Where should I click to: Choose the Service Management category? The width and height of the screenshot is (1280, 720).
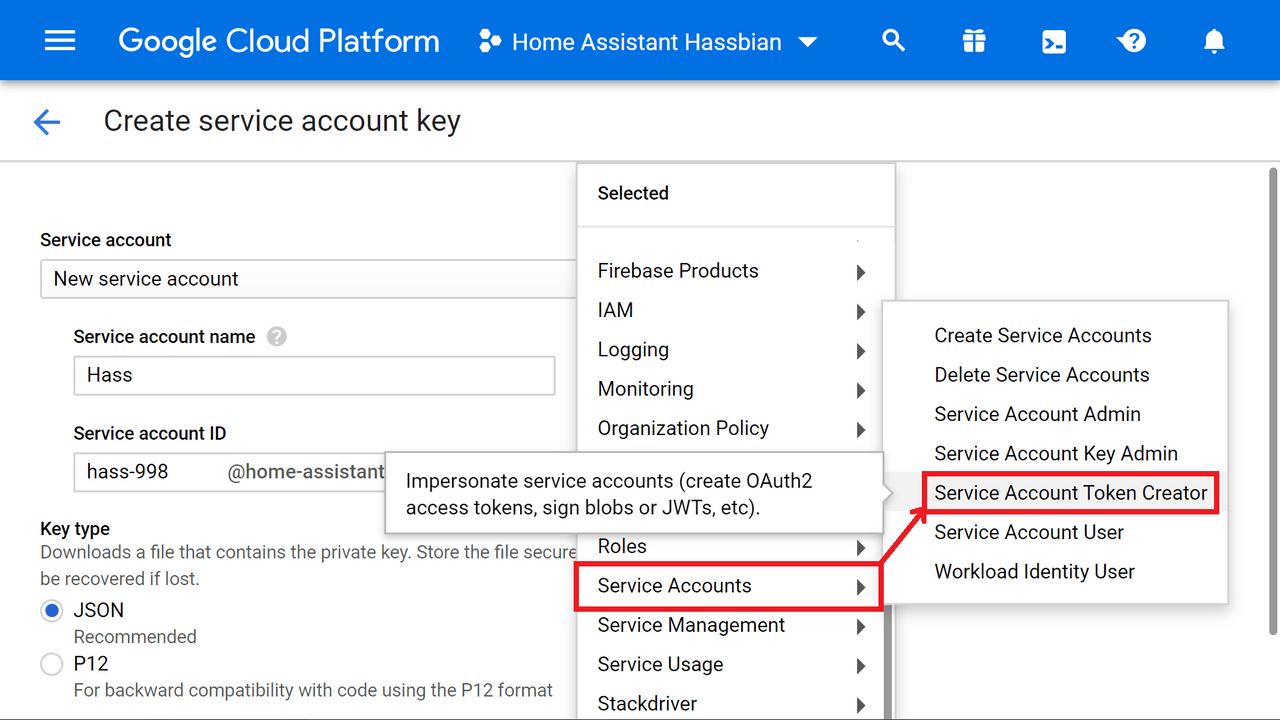click(691, 625)
